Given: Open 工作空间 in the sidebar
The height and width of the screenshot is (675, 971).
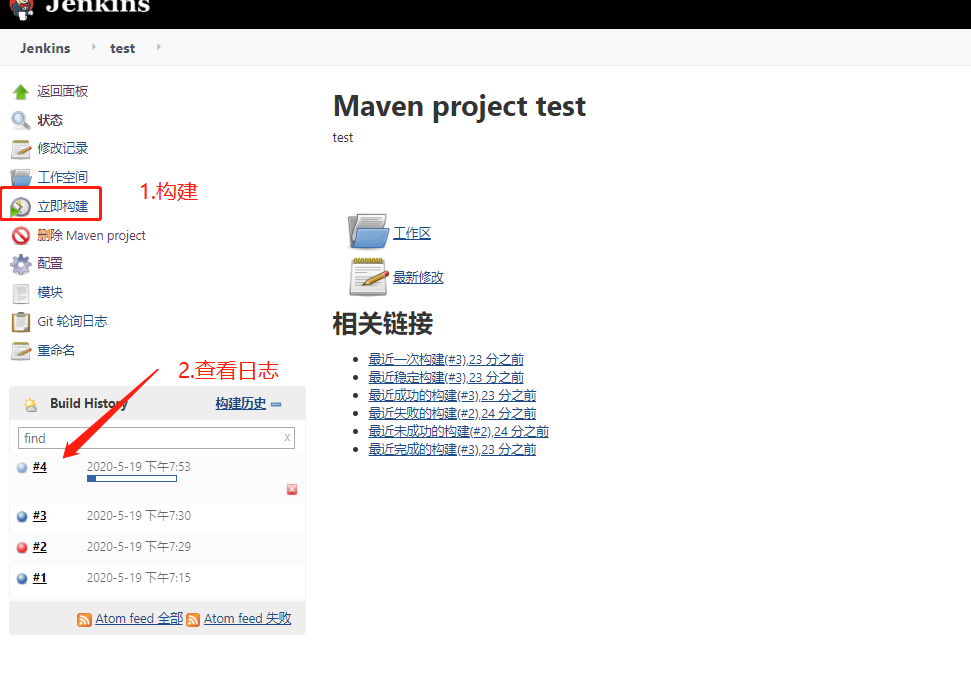Looking at the screenshot, I should click(63, 177).
